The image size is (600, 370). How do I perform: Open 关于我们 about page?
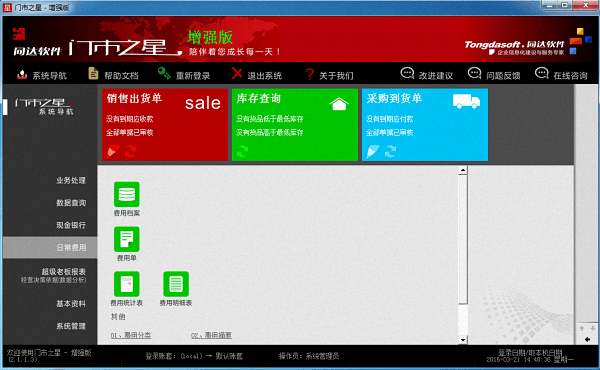click(x=329, y=75)
